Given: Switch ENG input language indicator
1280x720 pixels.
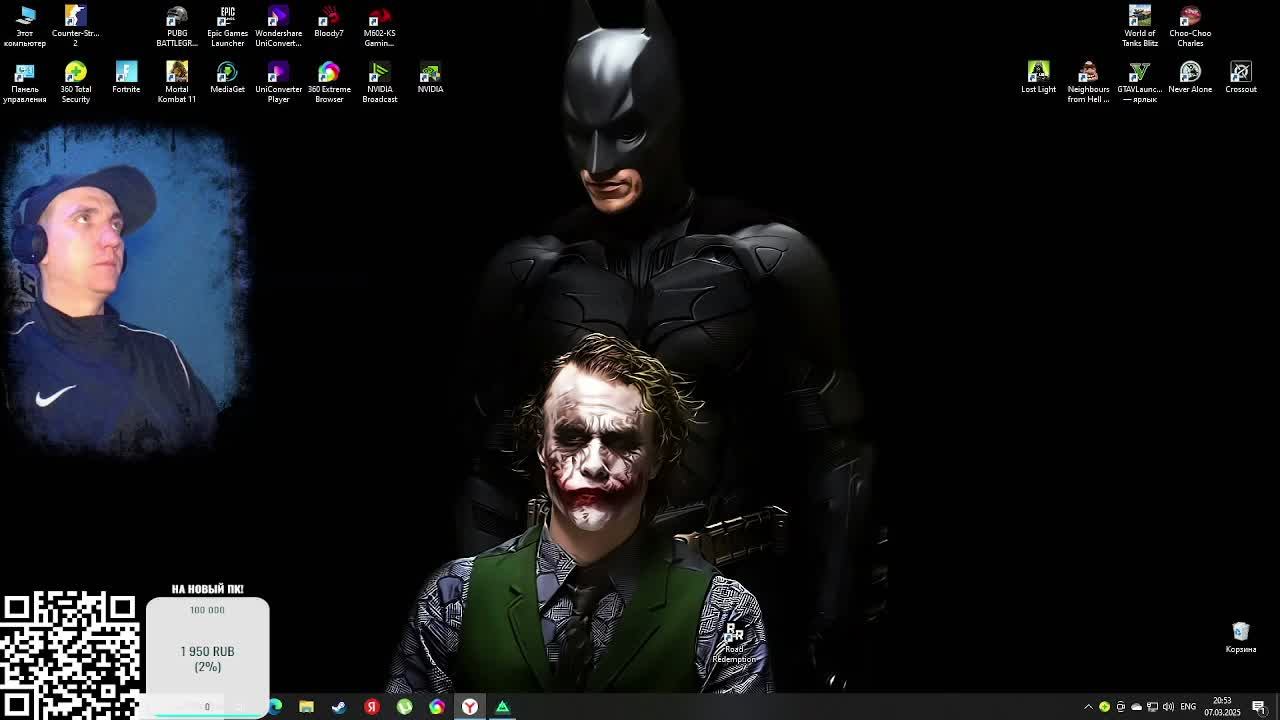Looking at the screenshot, I should 1188,707.
